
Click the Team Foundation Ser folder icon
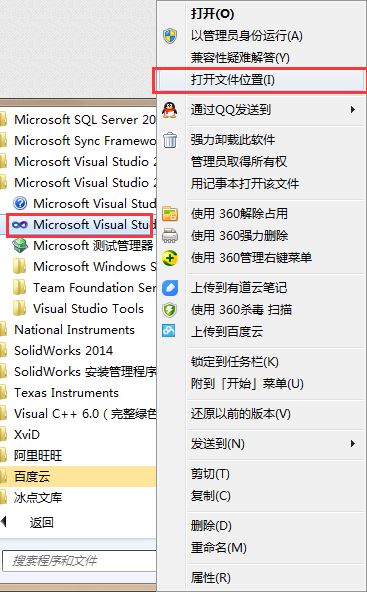coord(19,288)
